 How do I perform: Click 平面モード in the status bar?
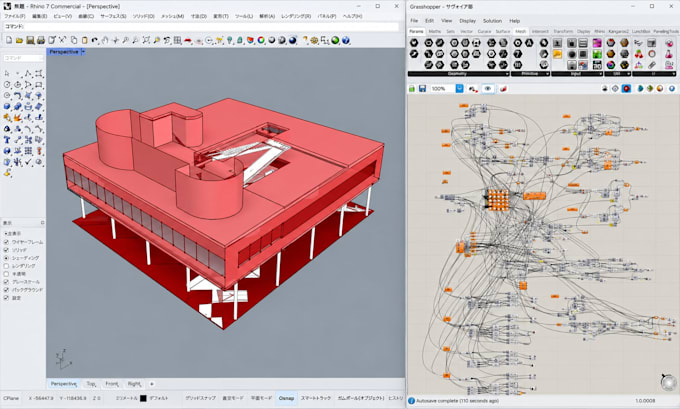click(262, 398)
